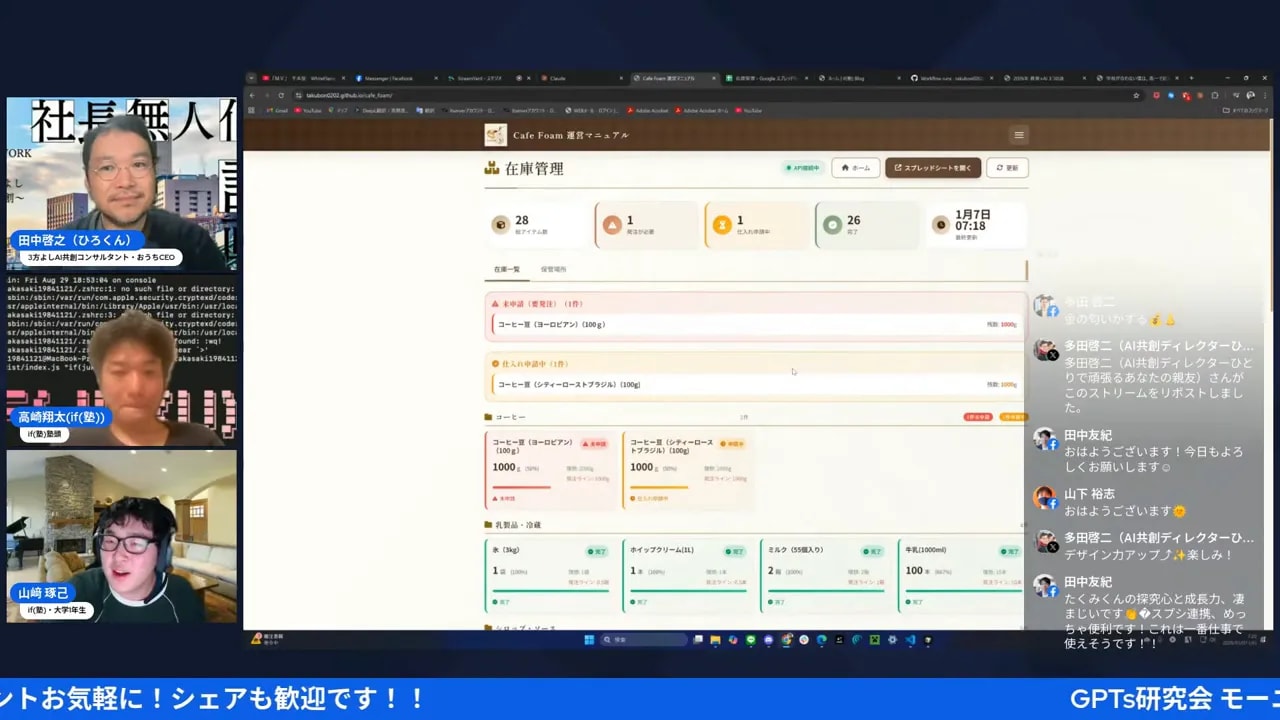Viewport: 1280px width, 720px height.
Task: Click the home icon inside the ホーム button
Action: (x=844, y=168)
